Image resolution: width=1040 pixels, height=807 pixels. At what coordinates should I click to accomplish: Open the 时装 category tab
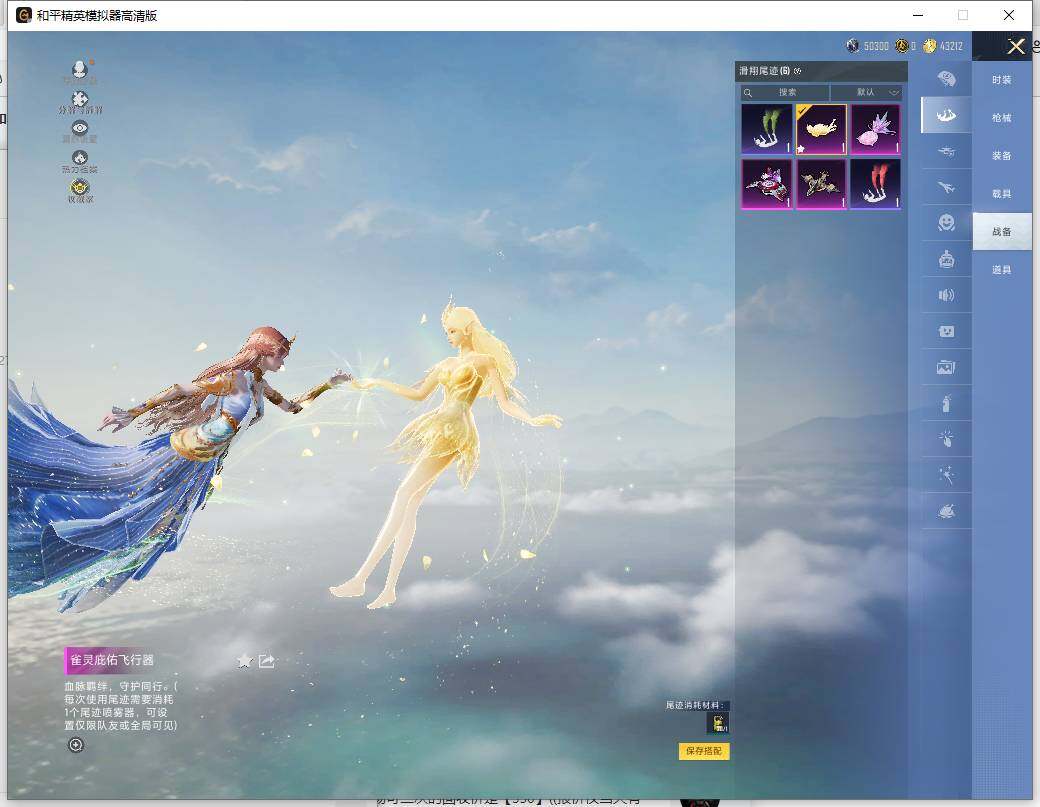[x=1002, y=80]
